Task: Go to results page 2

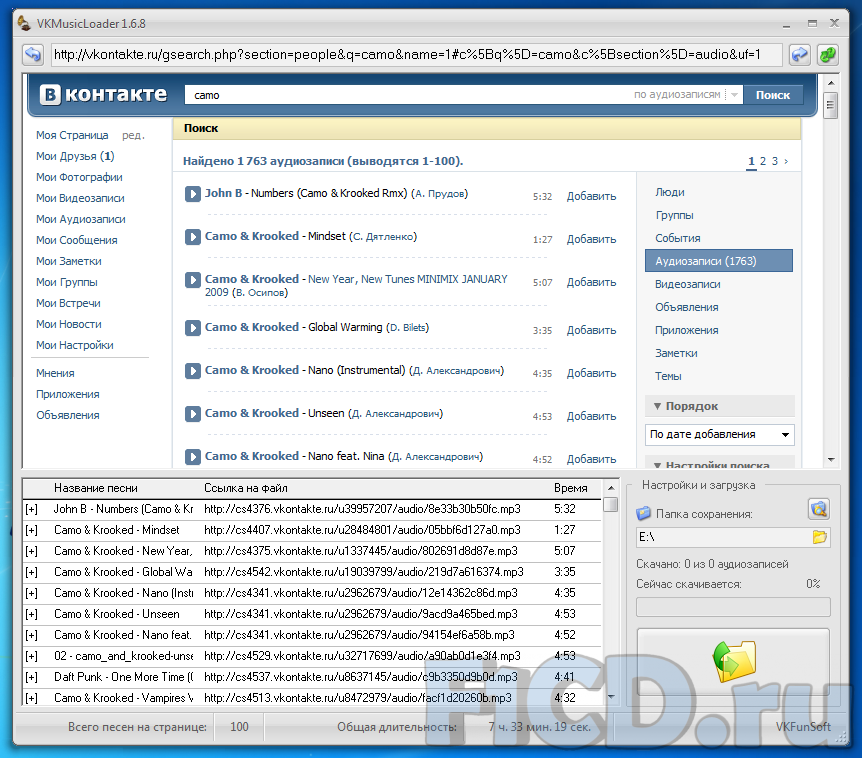Action: pyautogui.click(x=762, y=161)
